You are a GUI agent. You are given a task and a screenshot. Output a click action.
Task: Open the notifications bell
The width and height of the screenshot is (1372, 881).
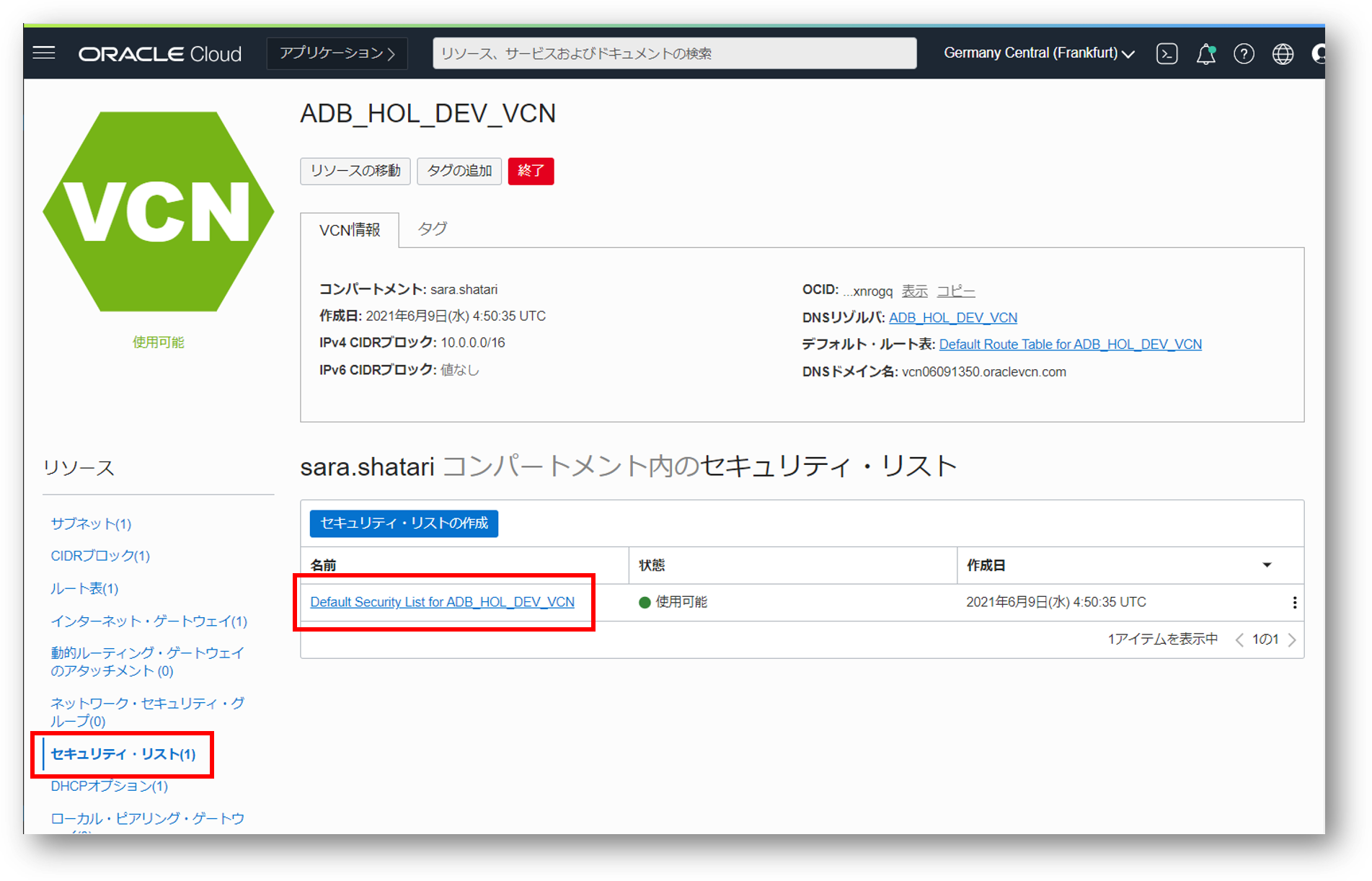tap(1205, 54)
